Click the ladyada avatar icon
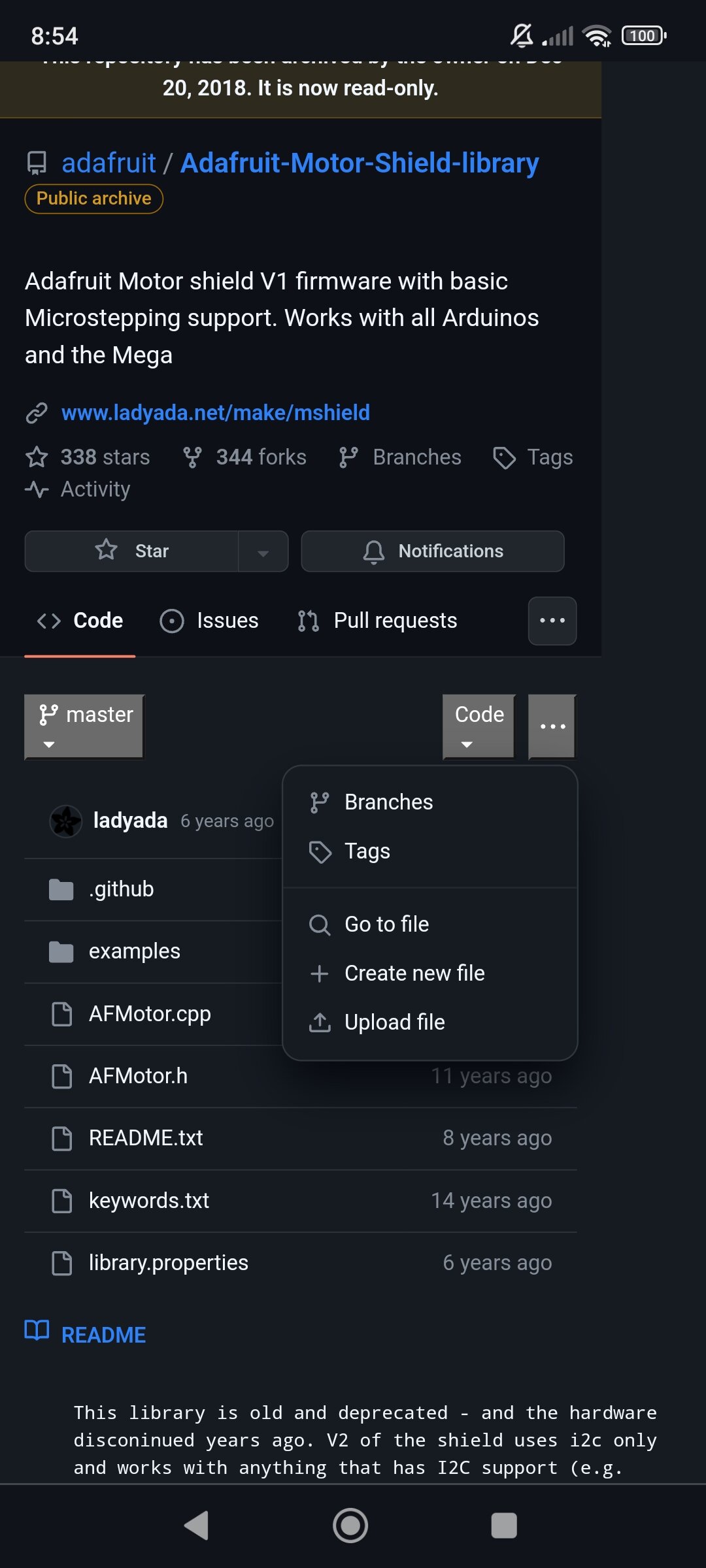This screenshot has width=706, height=1568. pos(65,821)
